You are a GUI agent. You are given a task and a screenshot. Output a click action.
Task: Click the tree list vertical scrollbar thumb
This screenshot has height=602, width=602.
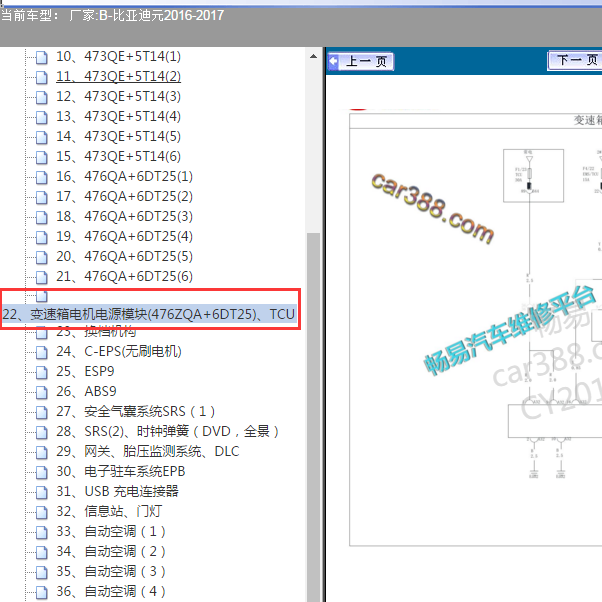(313, 417)
